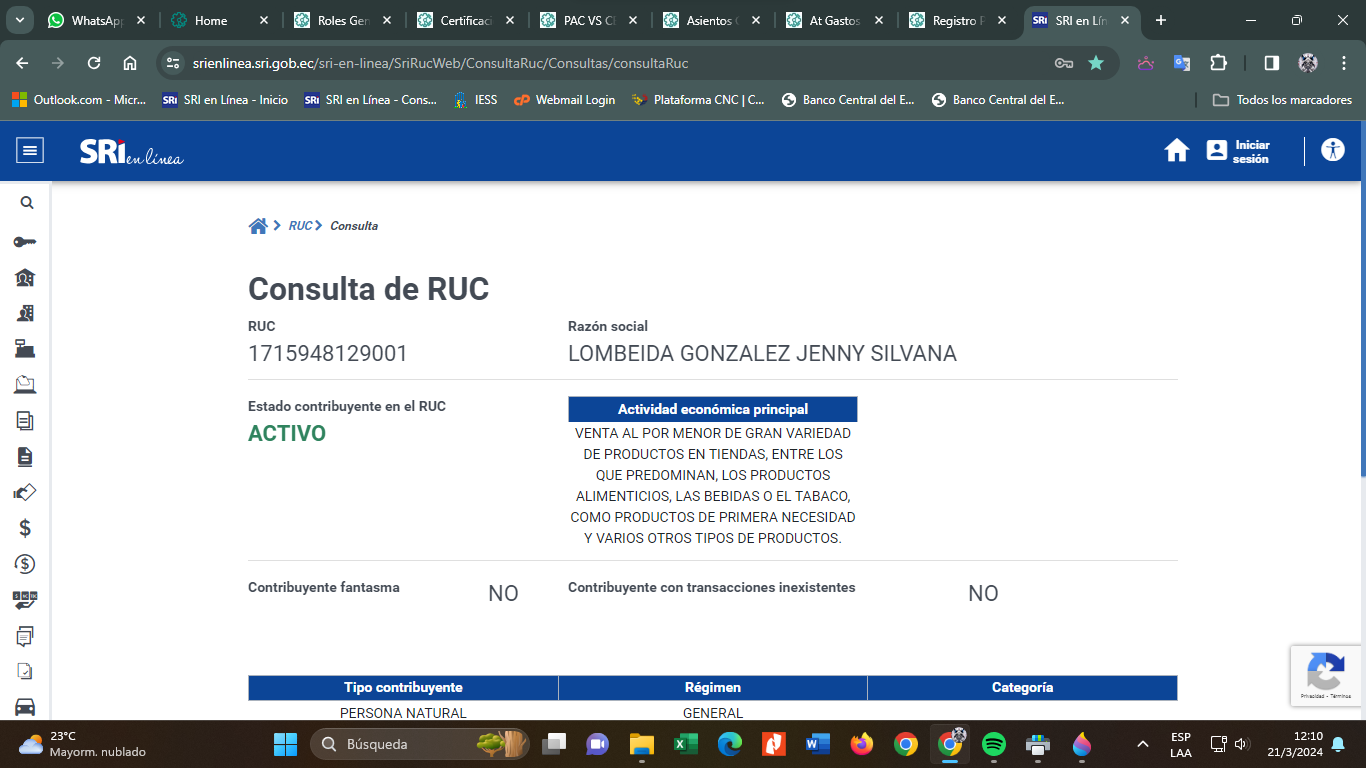Open the SRI hamburger menu
Viewport: 1366px width, 768px height.
[30, 151]
